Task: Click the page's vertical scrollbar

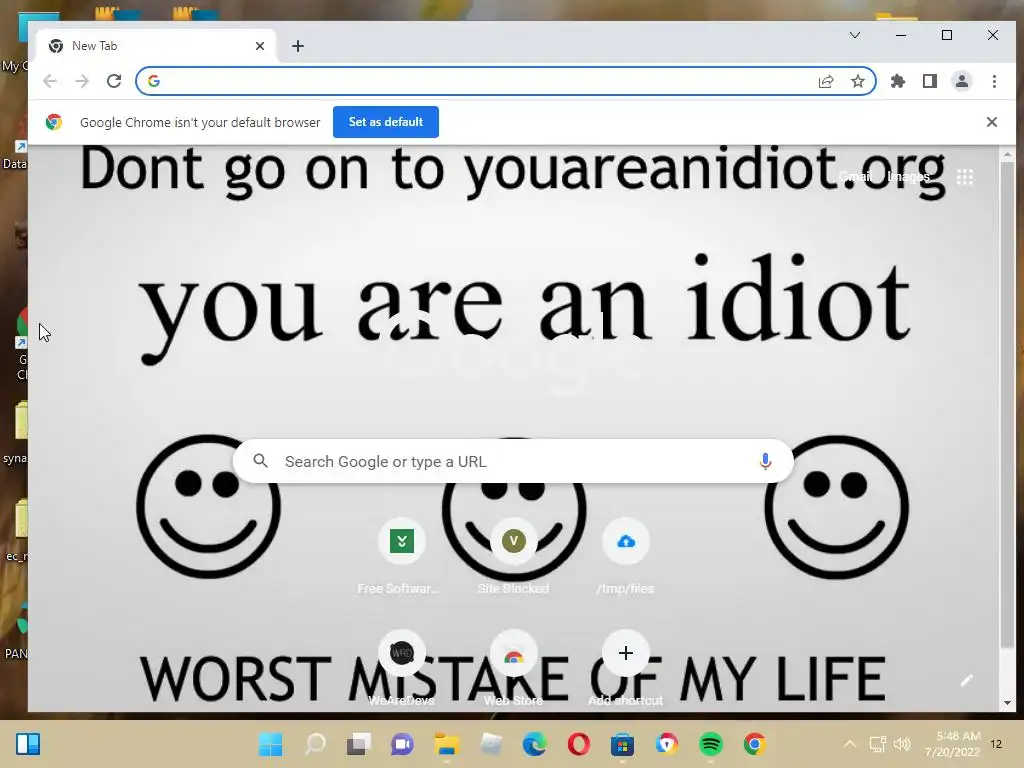Action: click(x=1007, y=405)
